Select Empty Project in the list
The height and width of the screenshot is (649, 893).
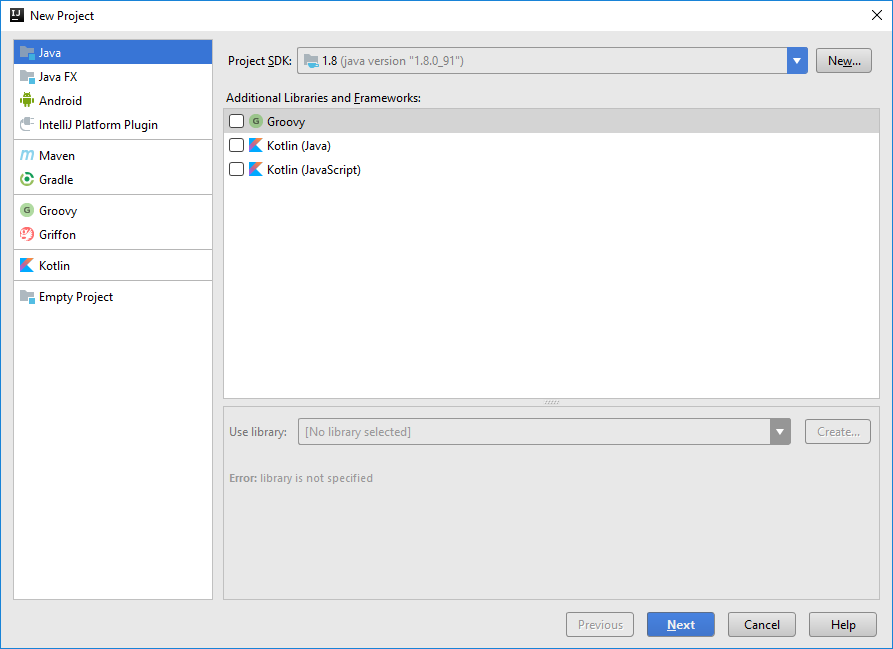pos(75,297)
